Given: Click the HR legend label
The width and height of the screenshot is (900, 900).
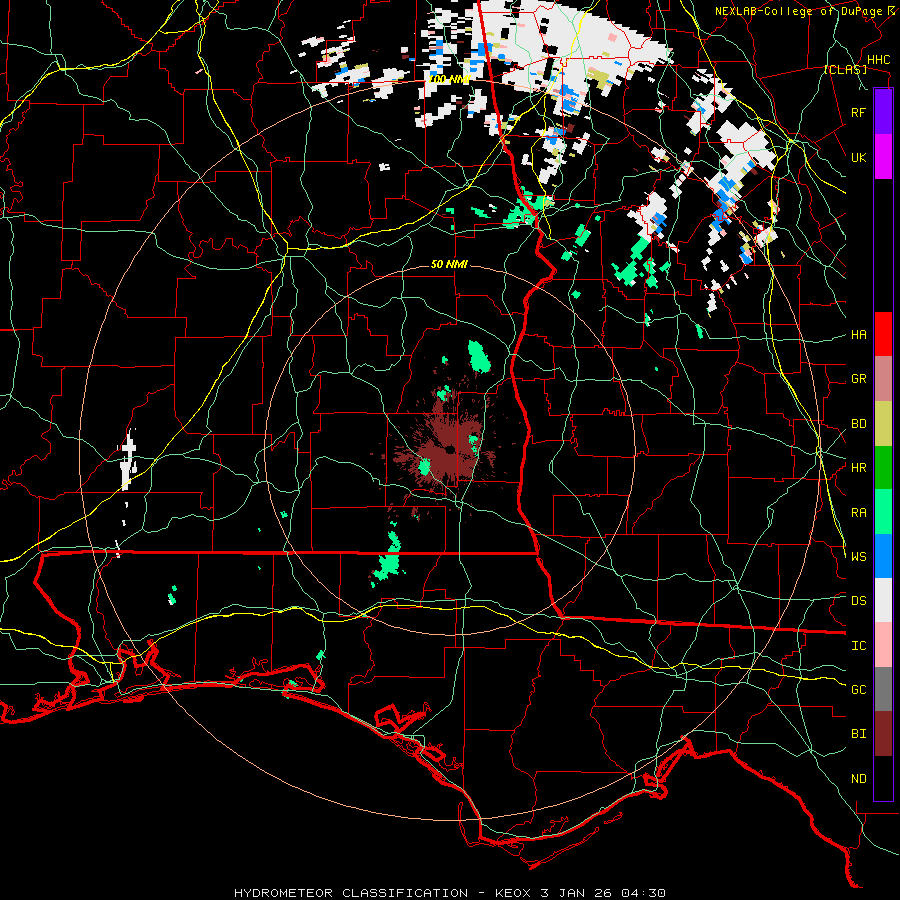Looking at the screenshot, I should pos(858,468).
